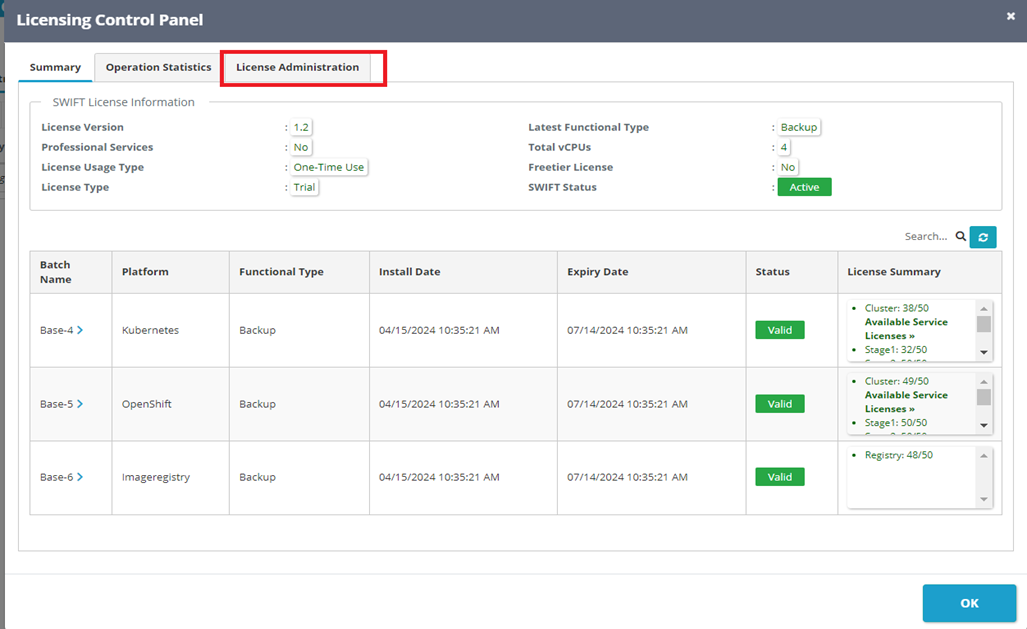The height and width of the screenshot is (629, 1027).
Task: Click the Install Date column header
Action: (x=463, y=272)
